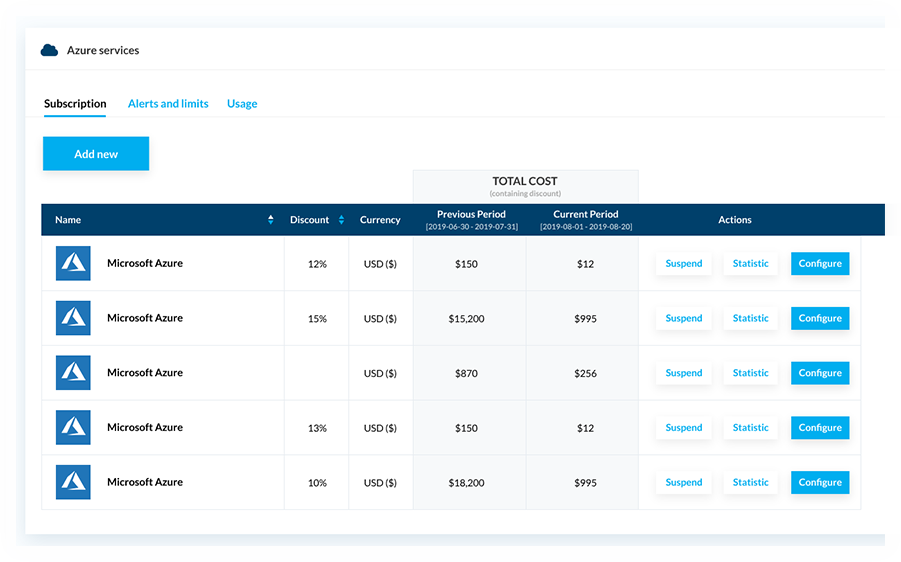Click $150 in the 12% discount row
The height and width of the screenshot is (562, 901).
(466, 264)
